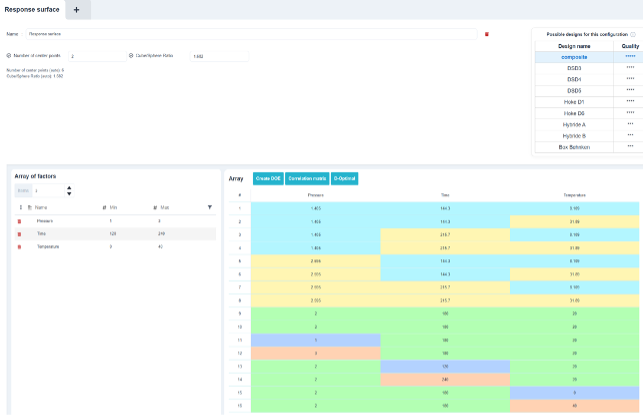Click the D-Optimal button
This screenshot has width=644, height=416.
[x=345, y=179]
